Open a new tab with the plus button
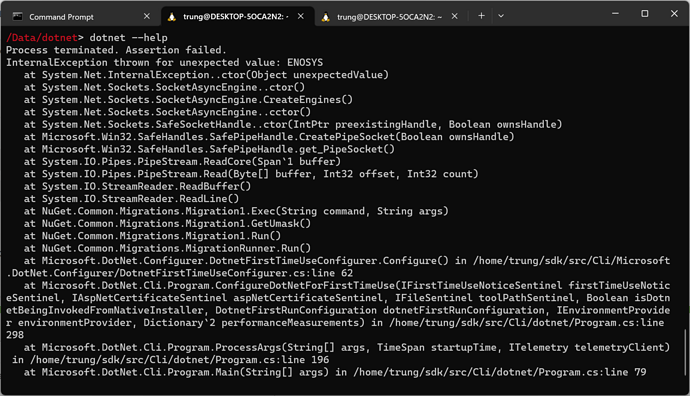The height and width of the screenshot is (396, 690). 481,16
